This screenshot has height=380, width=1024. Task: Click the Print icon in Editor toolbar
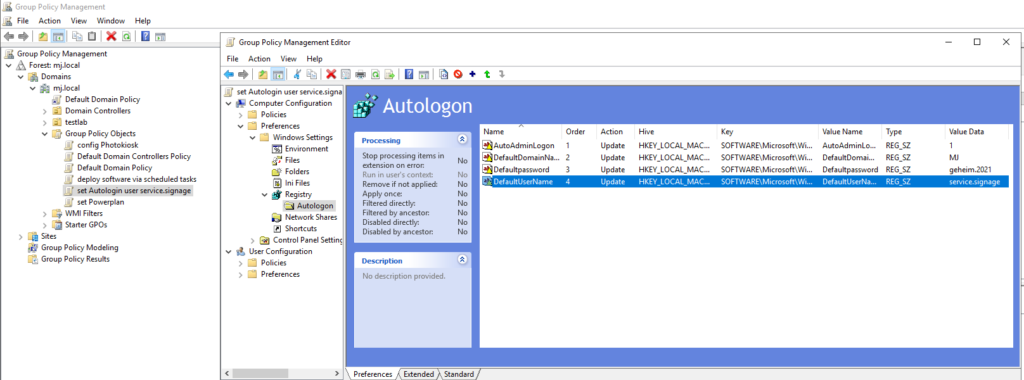tap(360, 74)
